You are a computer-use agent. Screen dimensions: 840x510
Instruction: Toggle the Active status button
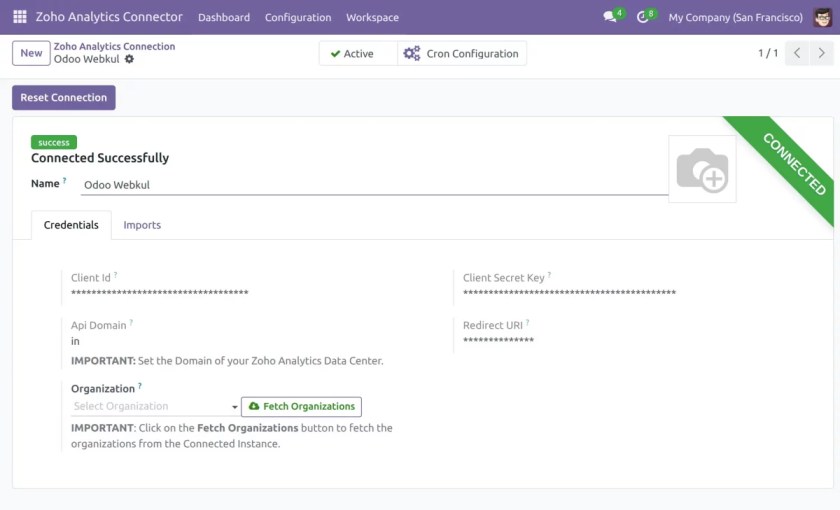(x=358, y=54)
